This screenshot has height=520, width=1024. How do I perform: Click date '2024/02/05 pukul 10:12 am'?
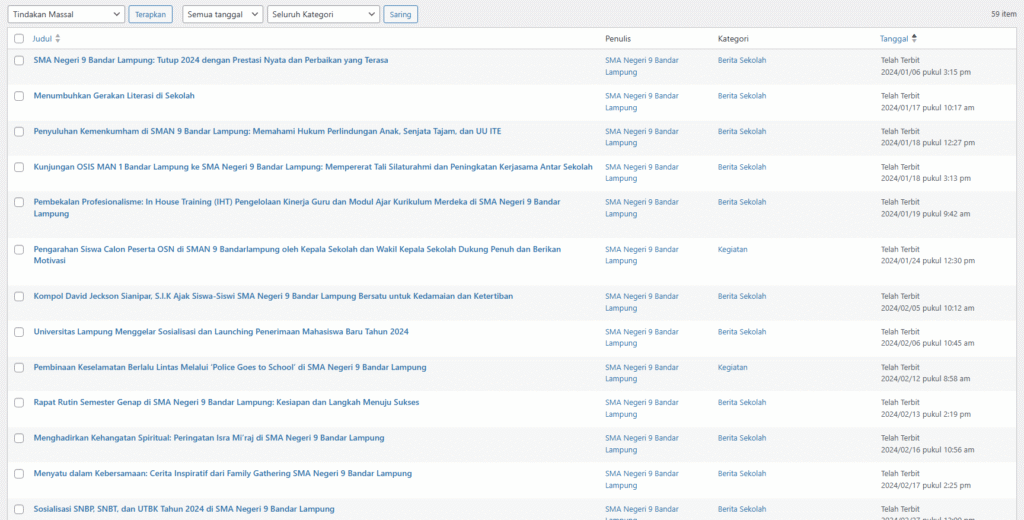(928, 308)
